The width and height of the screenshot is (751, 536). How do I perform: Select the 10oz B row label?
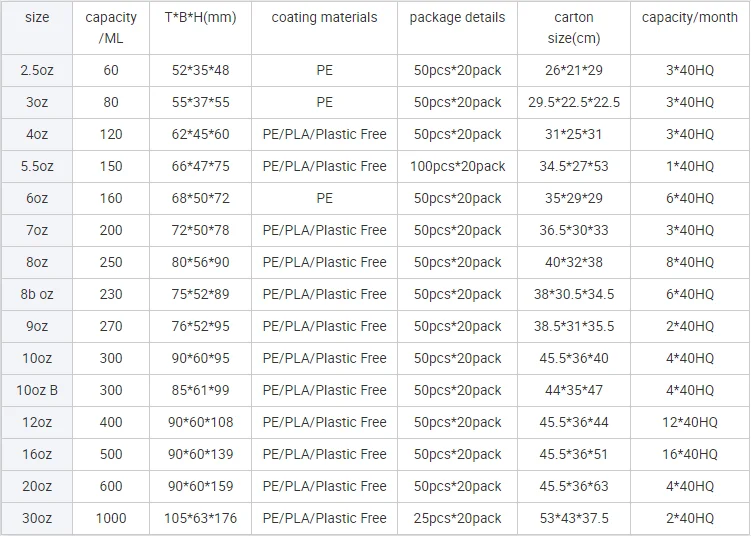37,390
